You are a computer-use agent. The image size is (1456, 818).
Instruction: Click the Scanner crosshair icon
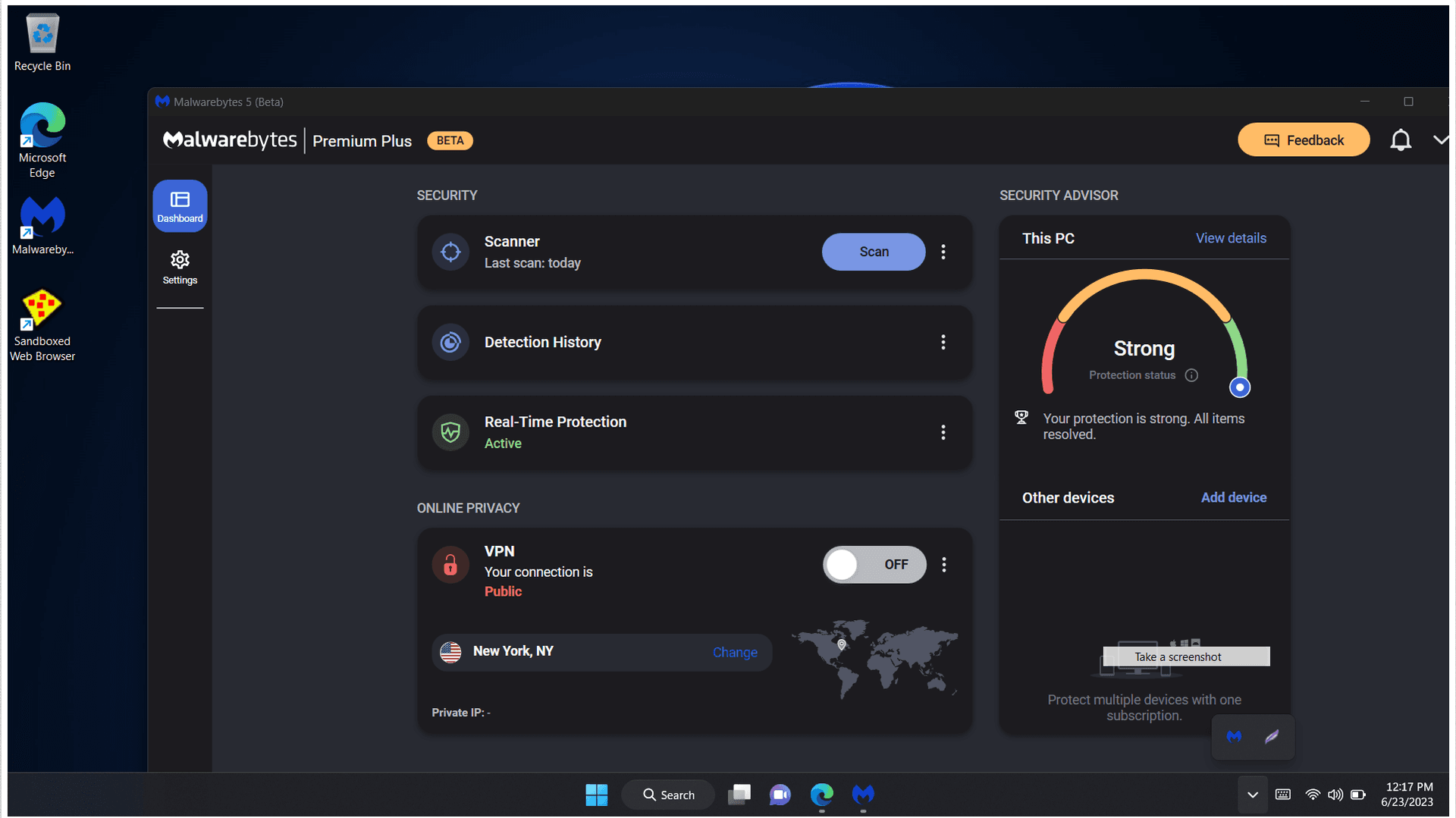click(x=450, y=252)
